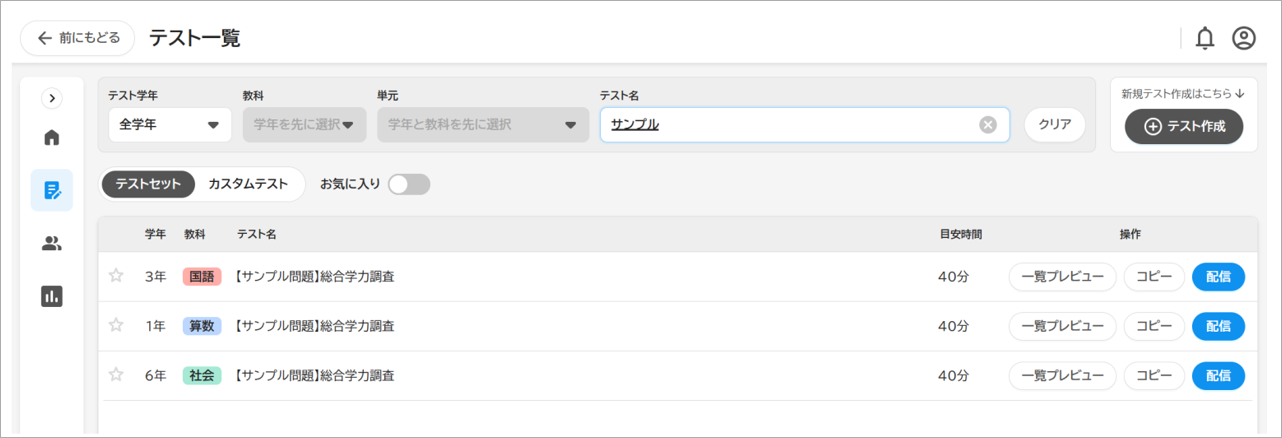1282x438 pixels.
Task: Open the bar chart report icon
Action: (x=52, y=296)
